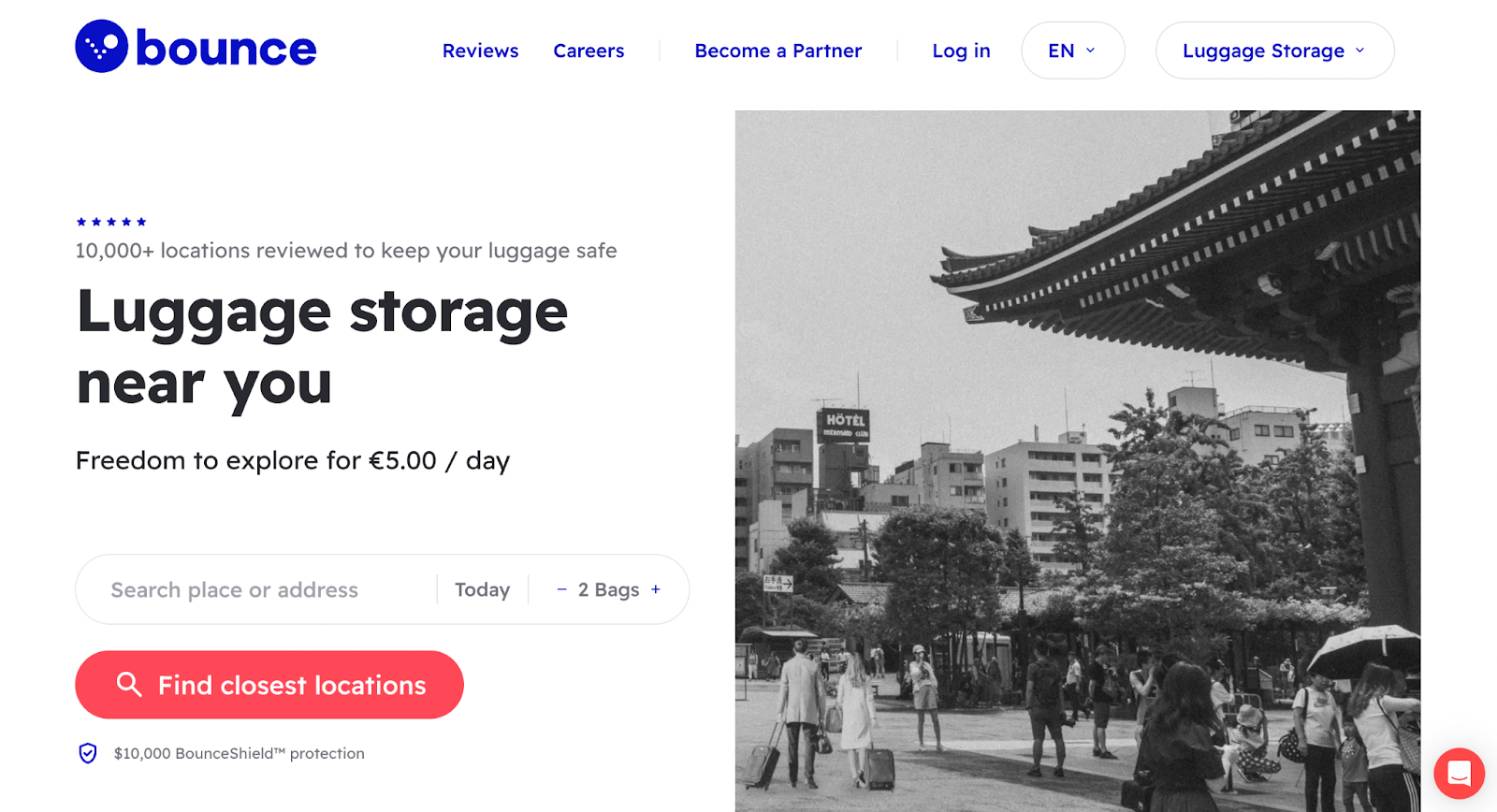Click the 10,000+ locations reviewed text

click(346, 251)
